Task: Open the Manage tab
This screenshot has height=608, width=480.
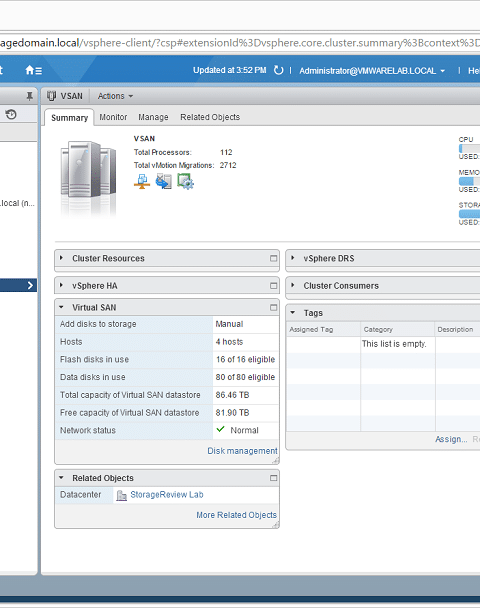Action: (x=153, y=117)
